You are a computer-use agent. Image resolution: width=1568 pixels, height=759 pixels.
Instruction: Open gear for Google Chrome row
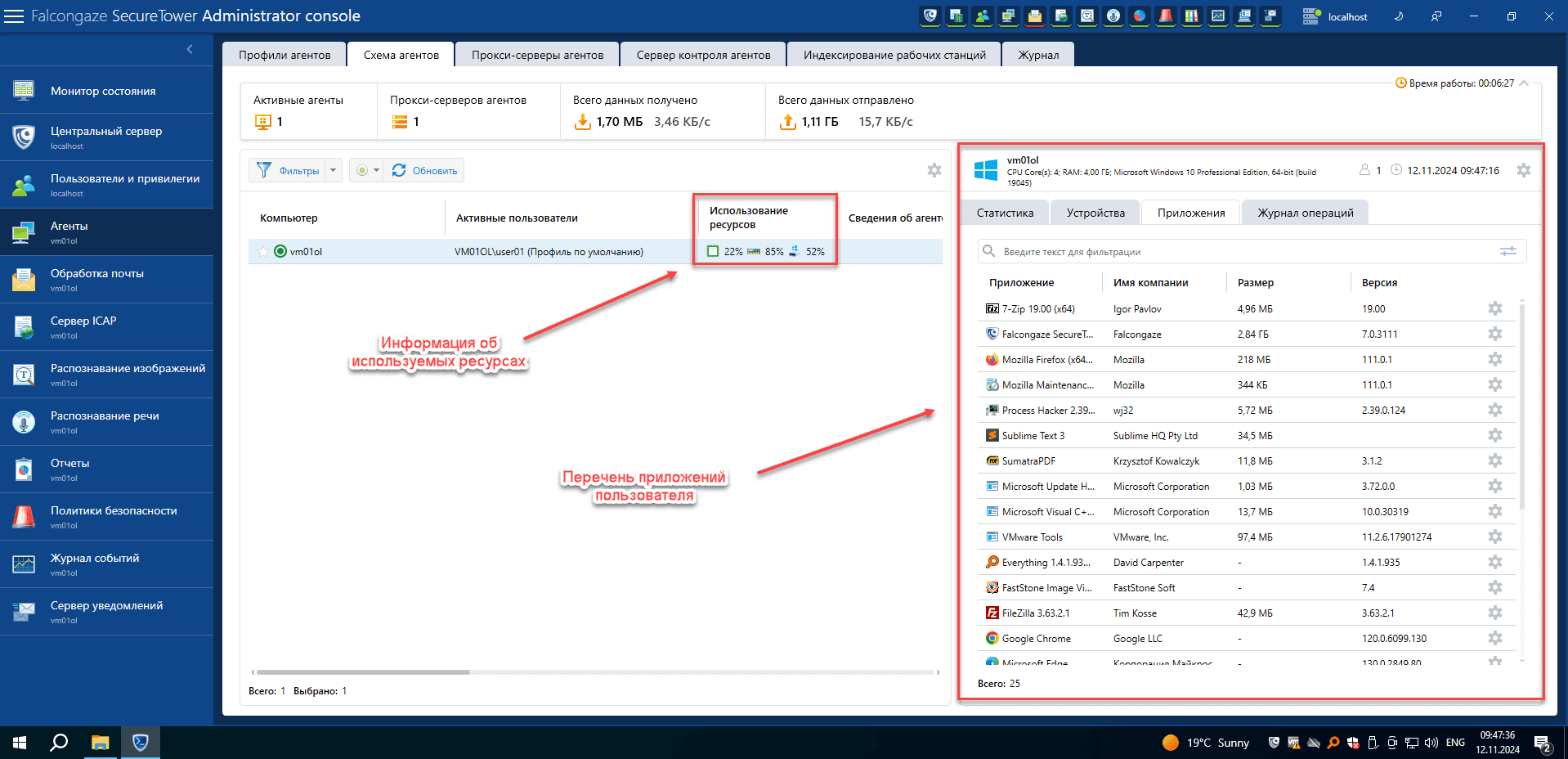[x=1495, y=638]
